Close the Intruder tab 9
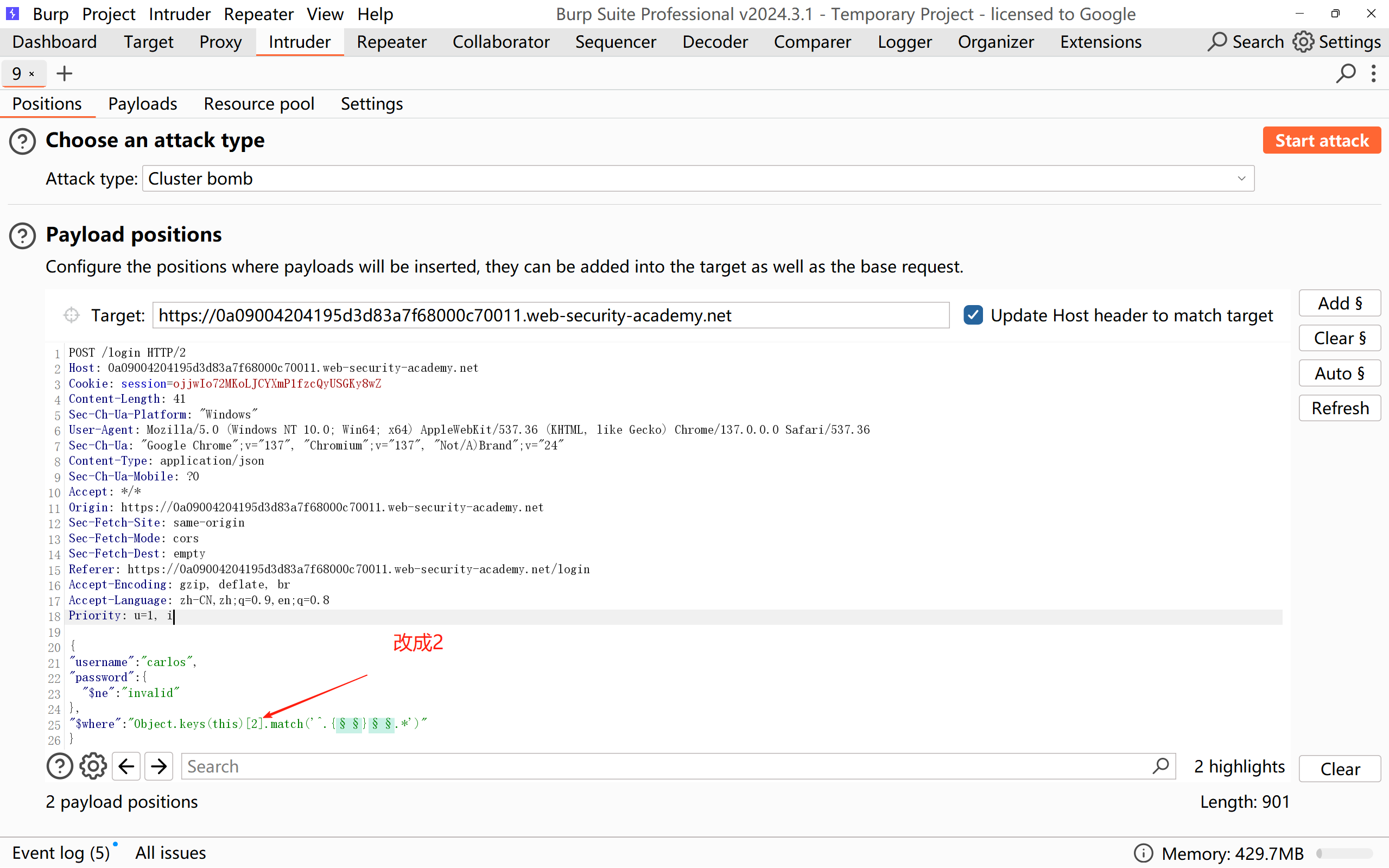 [x=32, y=74]
